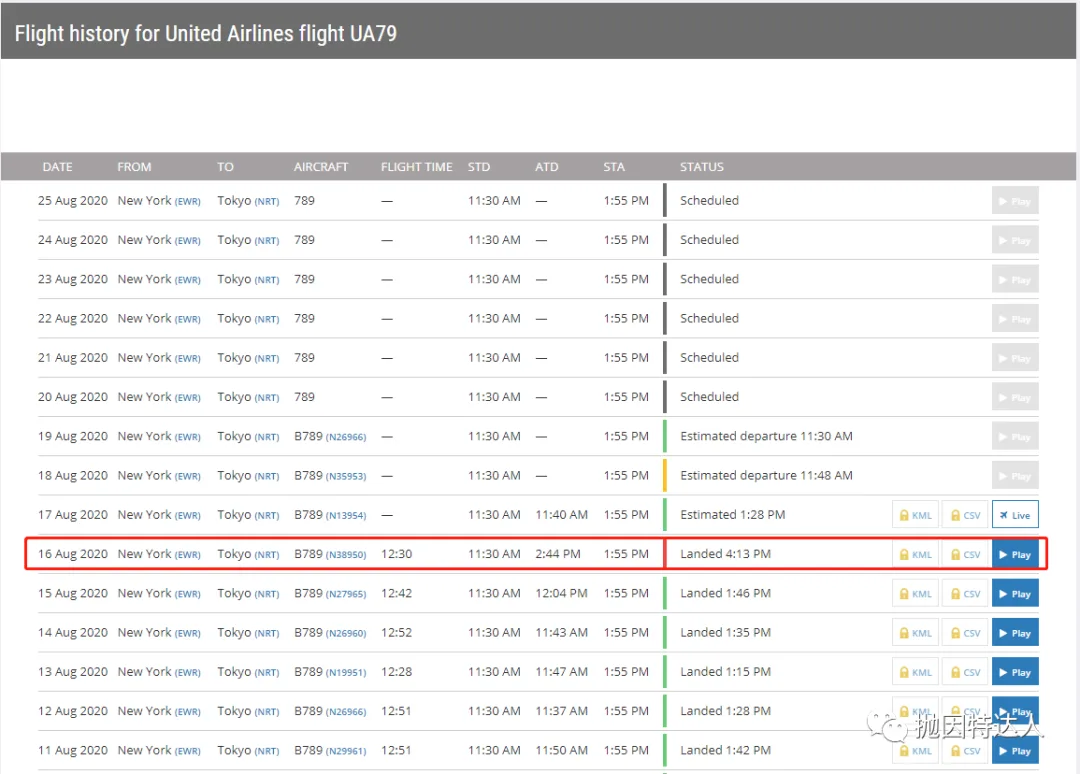The width and height of the screenshot is (1080, 774).
Task: Play the 15 Aug 2020 flight
Action: (1014, 594)
